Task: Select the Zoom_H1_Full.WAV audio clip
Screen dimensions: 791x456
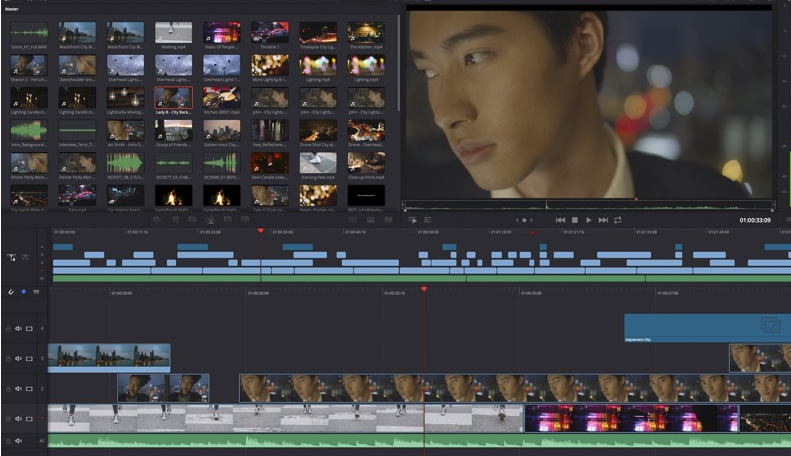Action: (29, 33)
